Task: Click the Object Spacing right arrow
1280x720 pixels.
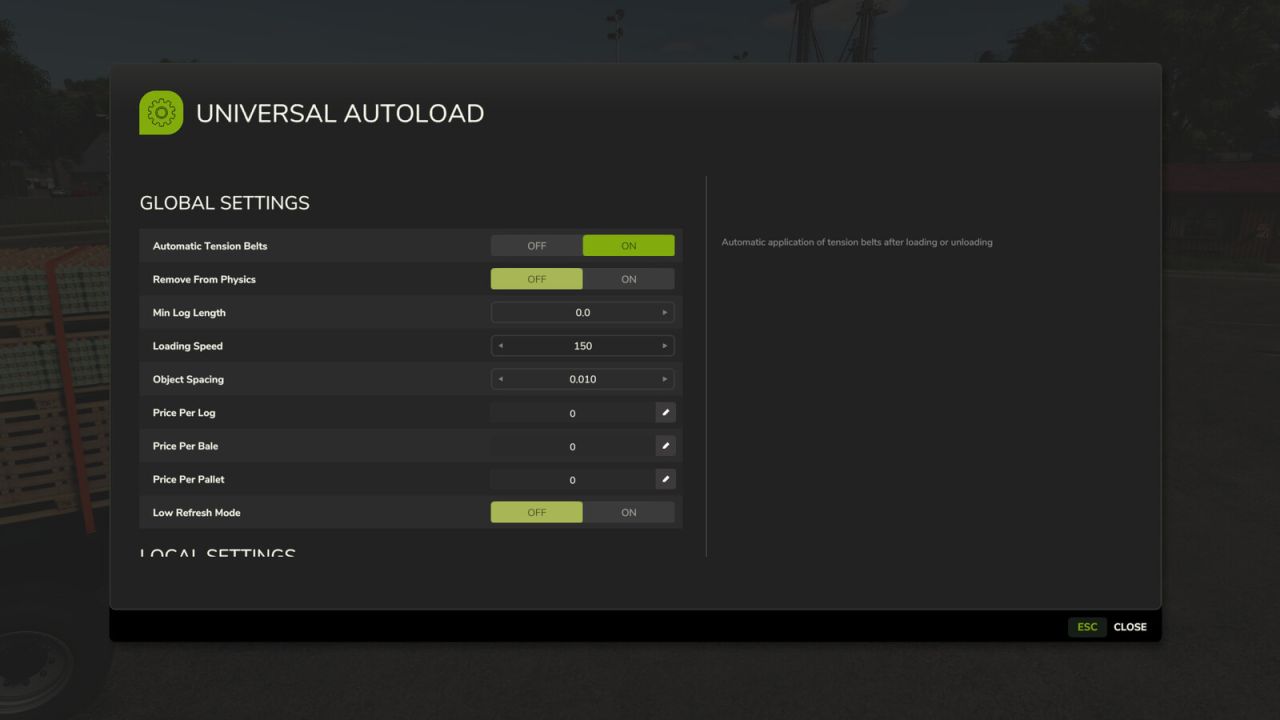Action: 665,379
